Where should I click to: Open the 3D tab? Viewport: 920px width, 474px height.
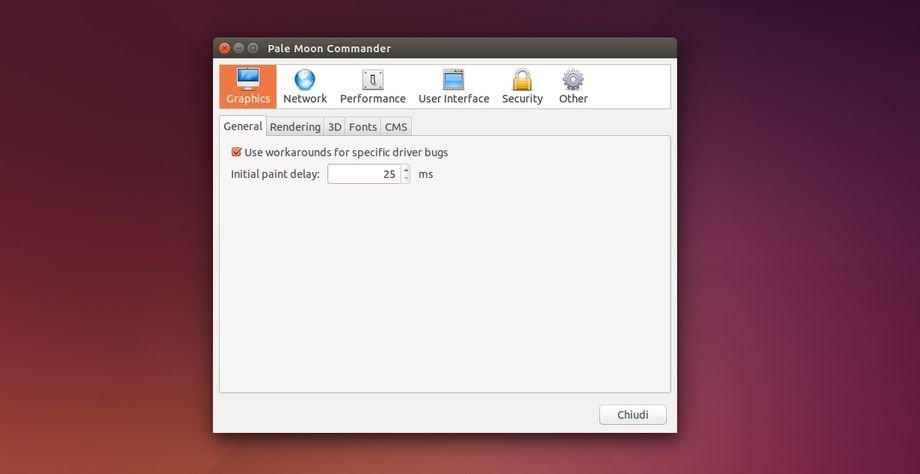pyautogui.click(x=334, y=127)
